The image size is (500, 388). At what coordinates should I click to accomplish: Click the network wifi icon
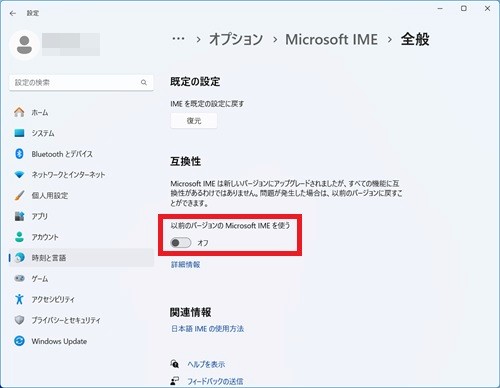(19, 174)
